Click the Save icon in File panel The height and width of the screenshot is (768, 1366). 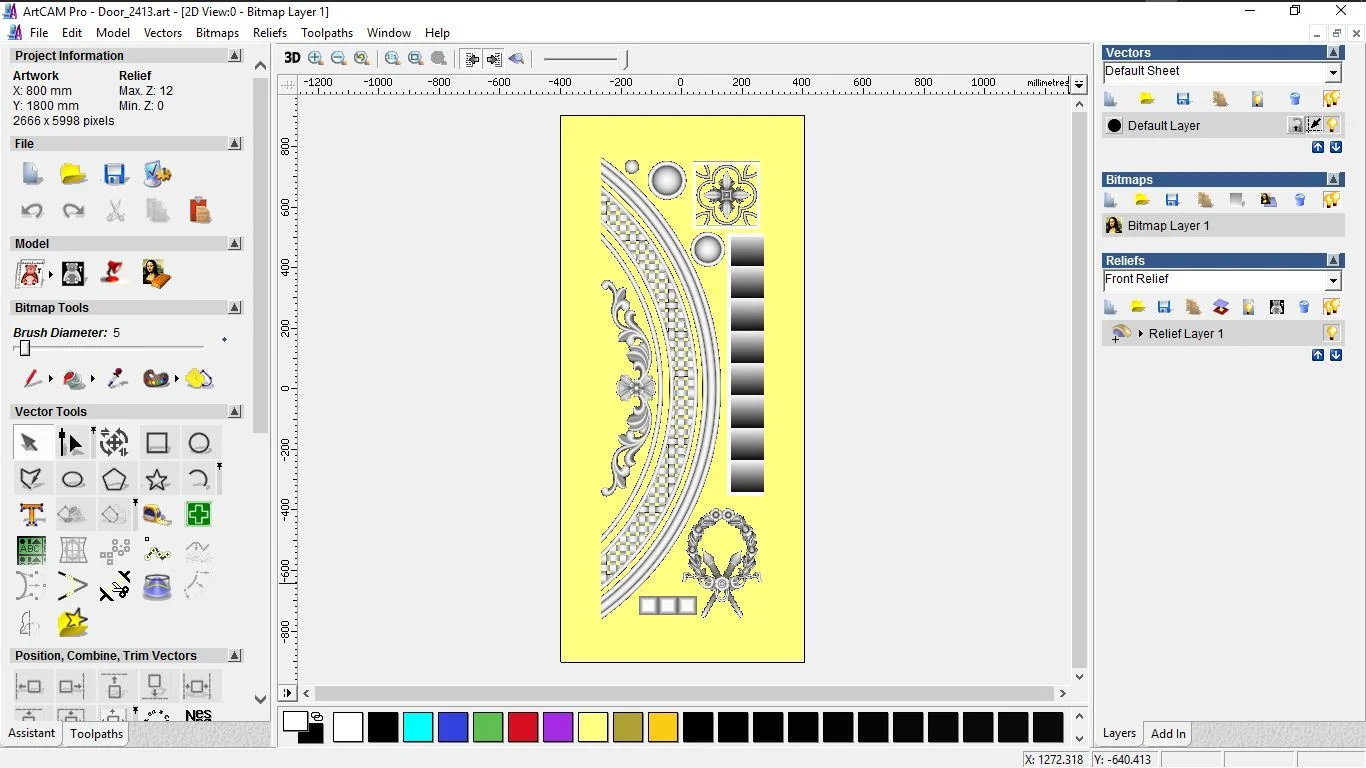tap(115, 174)
